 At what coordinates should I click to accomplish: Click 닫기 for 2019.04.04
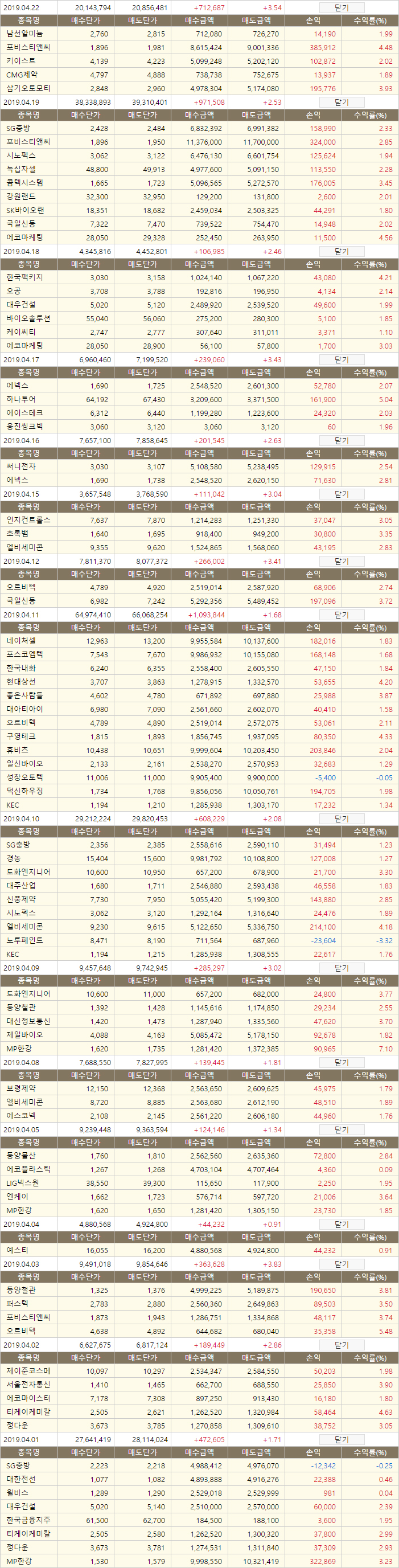[342, 1224]
